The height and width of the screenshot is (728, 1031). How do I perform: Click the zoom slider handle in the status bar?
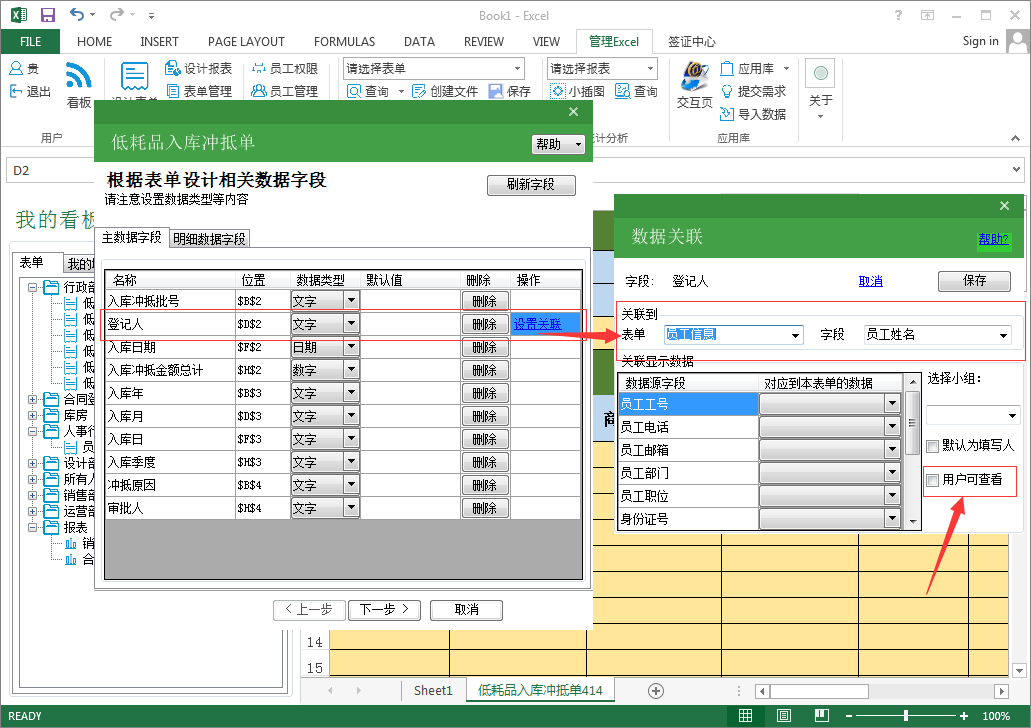[906, 716]
